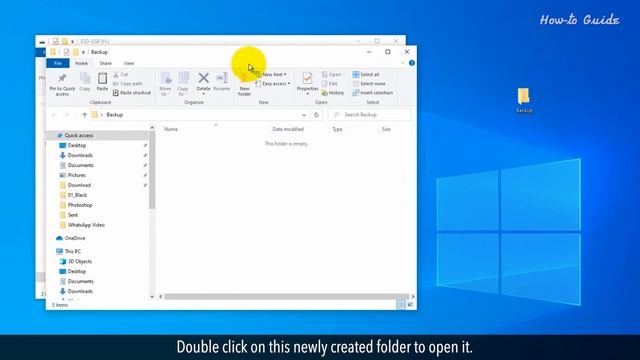Click the blue Help question icon
The height and width of the screenshot is (360, 640).
click(412, 63)
